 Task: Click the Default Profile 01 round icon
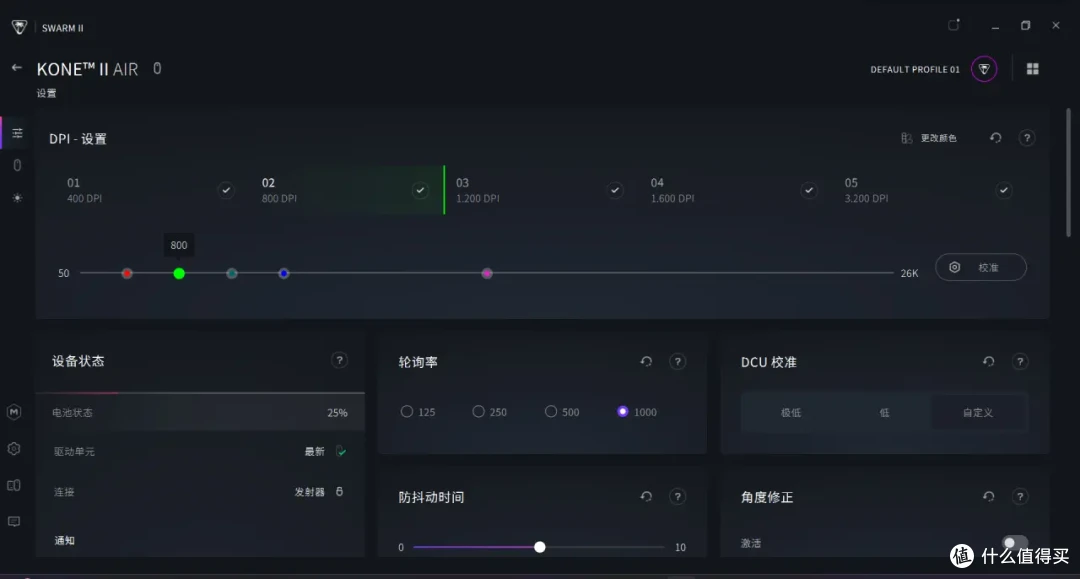point(984,69)
